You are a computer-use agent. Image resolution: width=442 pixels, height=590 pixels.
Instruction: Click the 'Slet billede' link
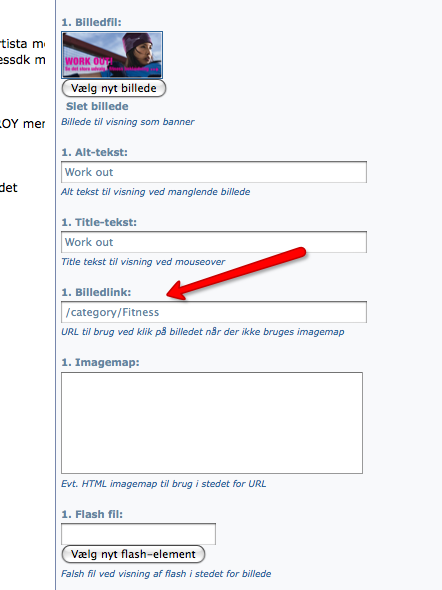click(97, 106)
